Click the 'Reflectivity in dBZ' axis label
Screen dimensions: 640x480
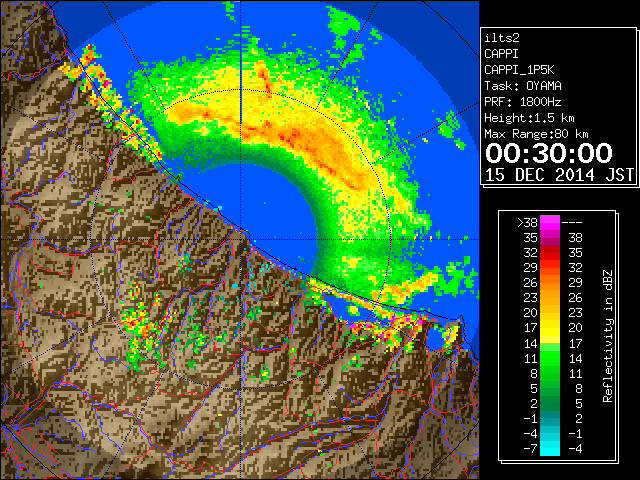click(x=608, y=336)
